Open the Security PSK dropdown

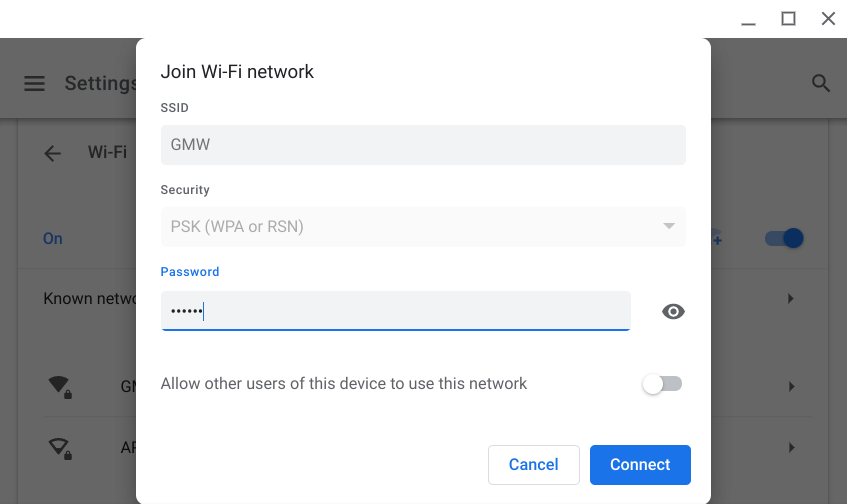423,227
